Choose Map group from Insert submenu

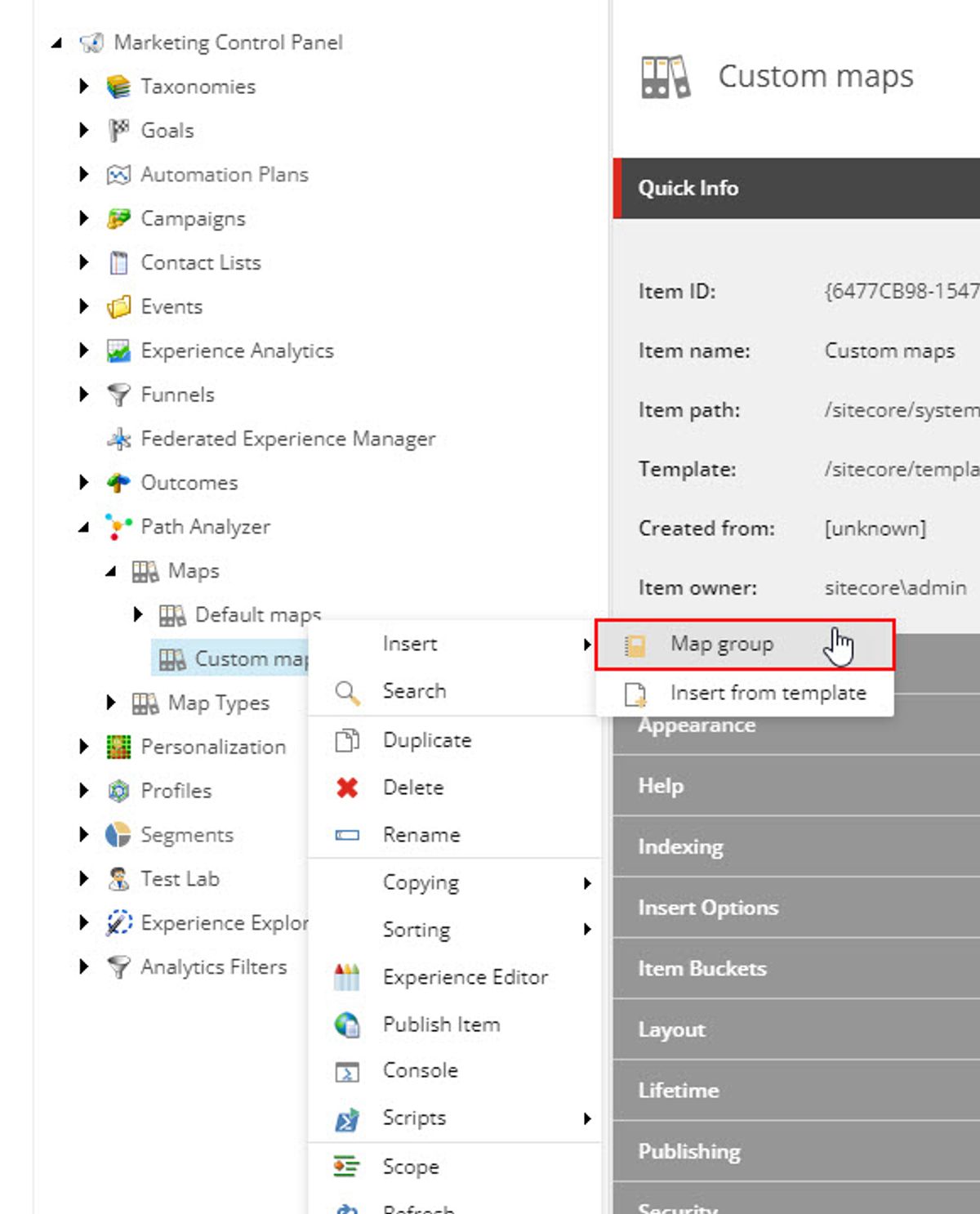point(745,645)
